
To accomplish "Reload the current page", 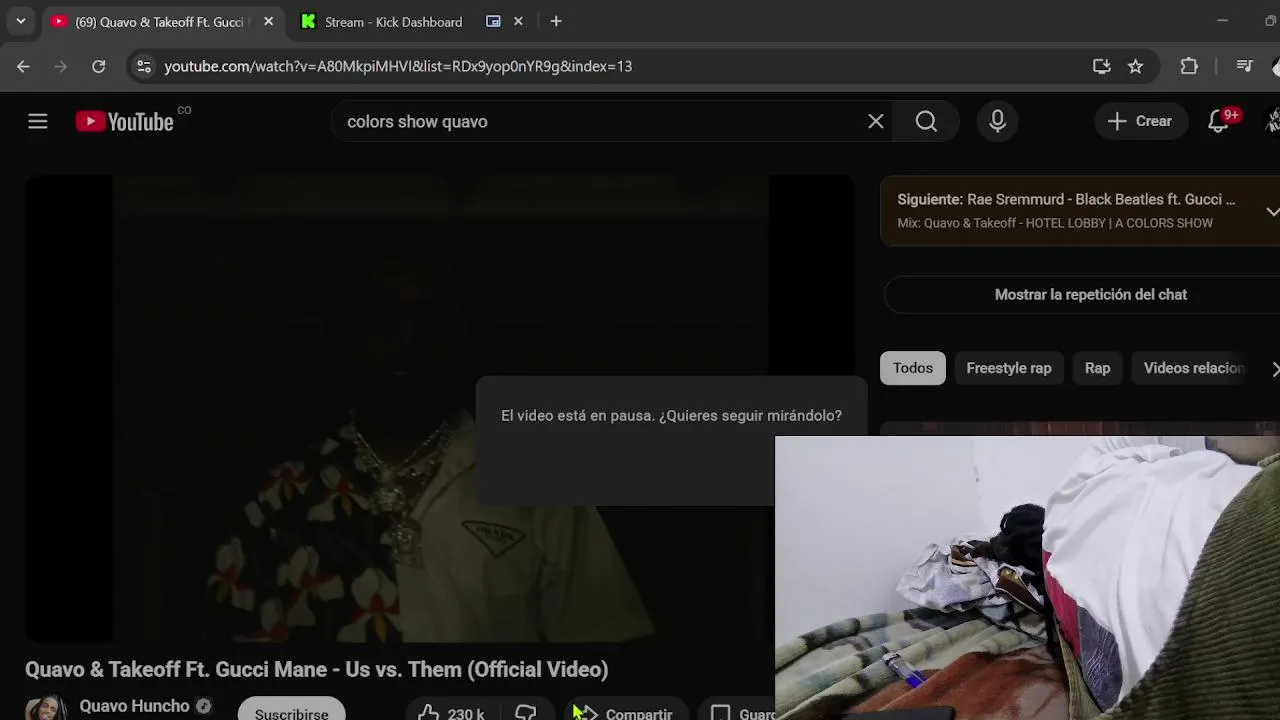I will (x=98, y=66).
